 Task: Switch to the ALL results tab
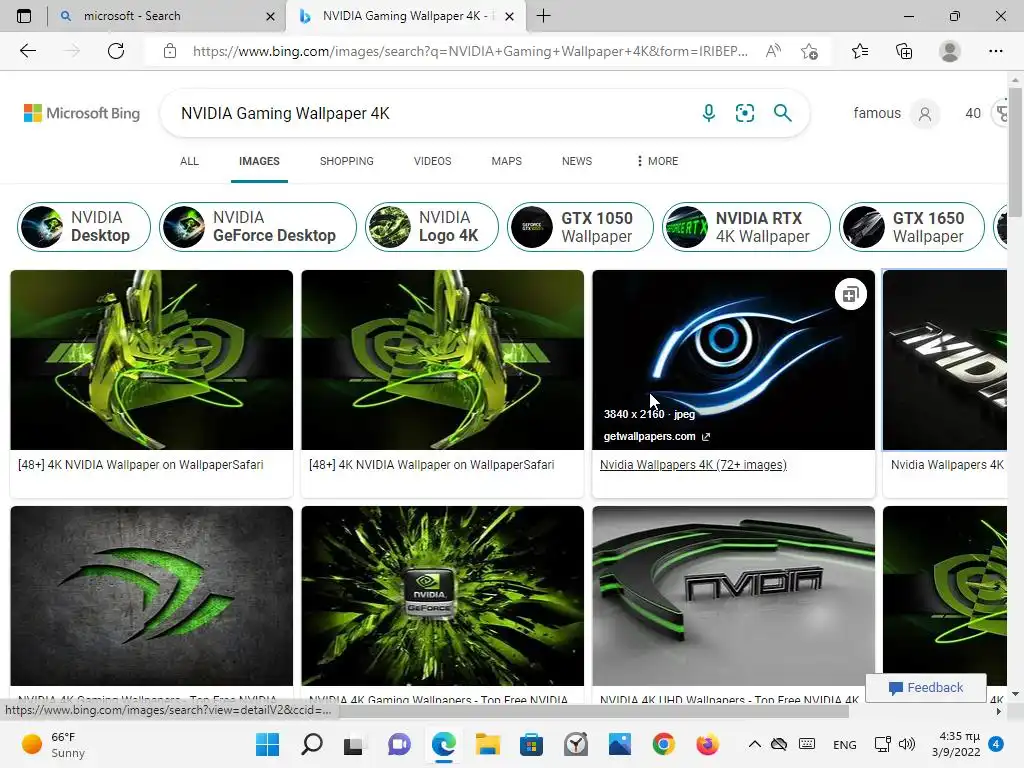pos(189,161)
